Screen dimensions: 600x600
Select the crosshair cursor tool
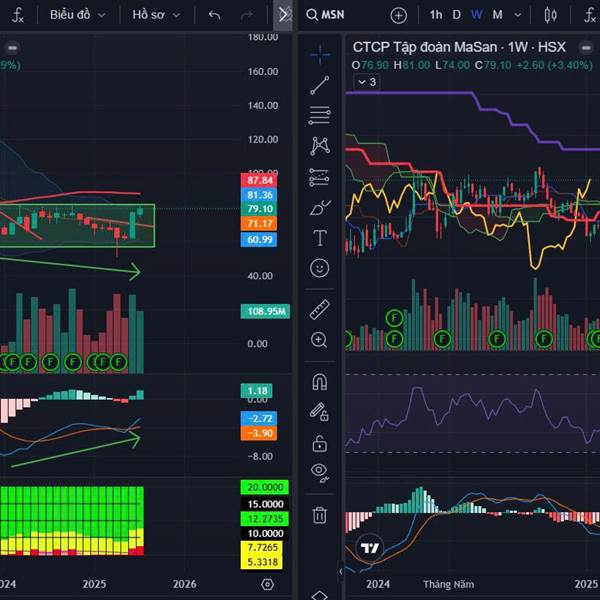pyautogui.click(x=320, y=55)
